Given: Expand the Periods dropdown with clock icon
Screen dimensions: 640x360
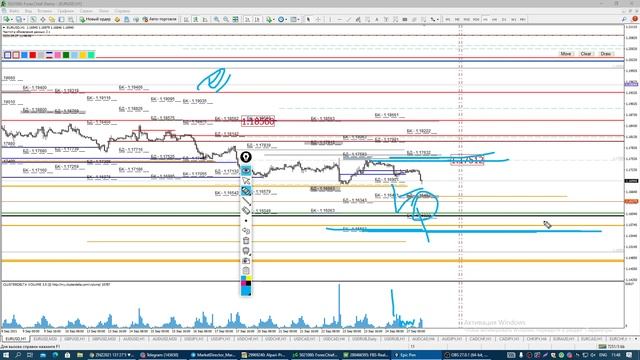Looking at the screenshot, I should point(286,19).
